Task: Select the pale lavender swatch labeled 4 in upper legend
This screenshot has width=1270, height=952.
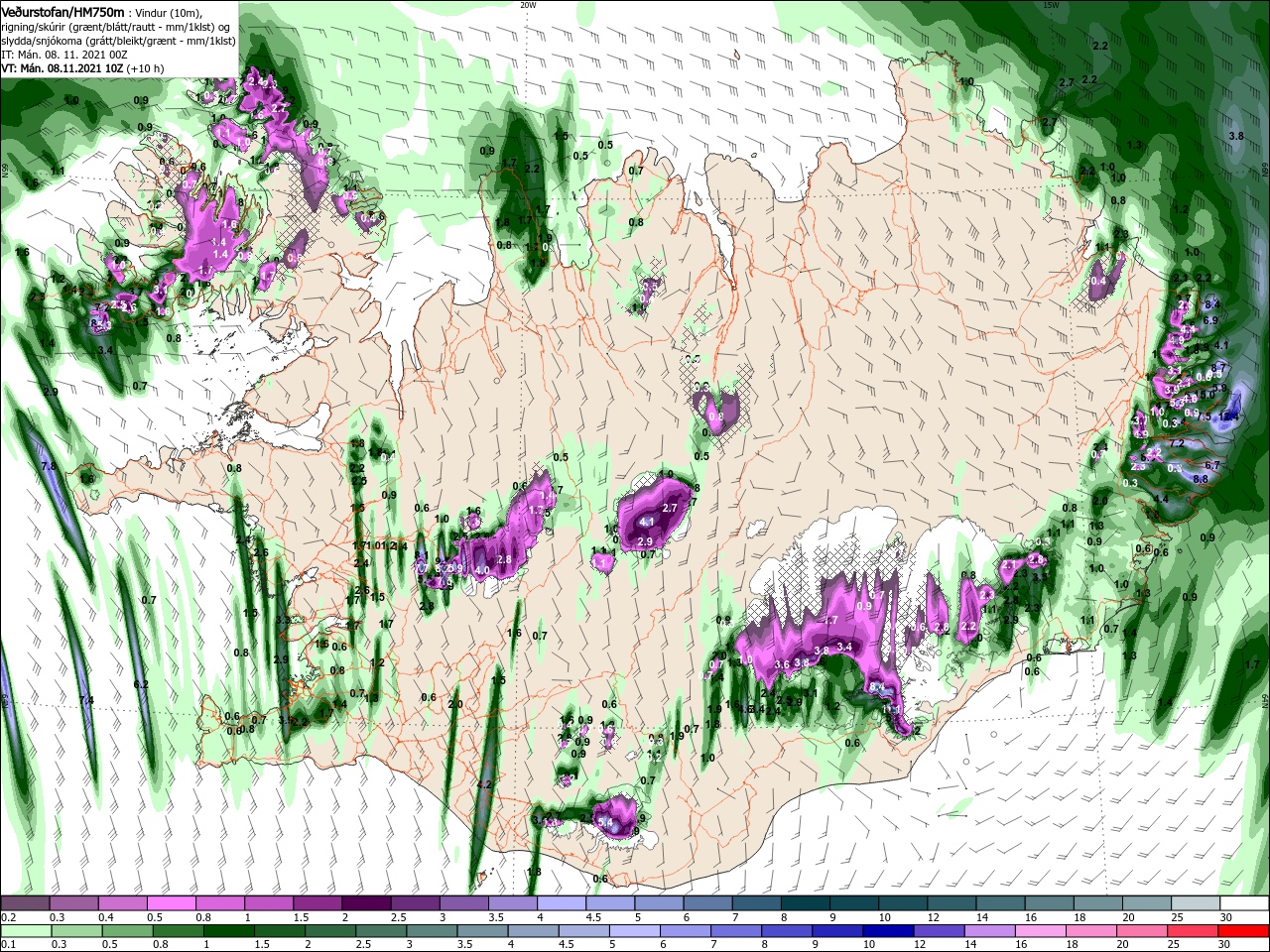Action: click(562, 903)
